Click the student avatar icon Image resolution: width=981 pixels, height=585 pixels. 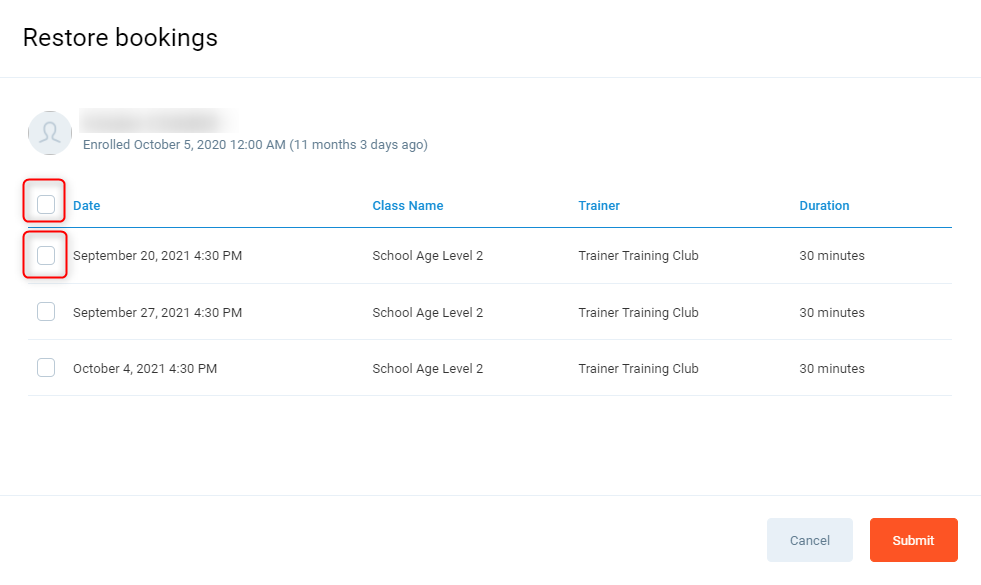pyautogui.click(x=50, y=132)
